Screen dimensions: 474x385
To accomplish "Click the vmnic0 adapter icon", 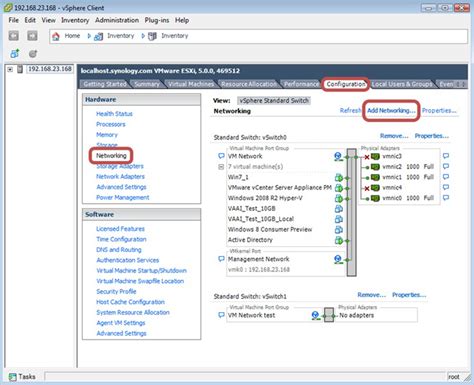I will 375,198.
